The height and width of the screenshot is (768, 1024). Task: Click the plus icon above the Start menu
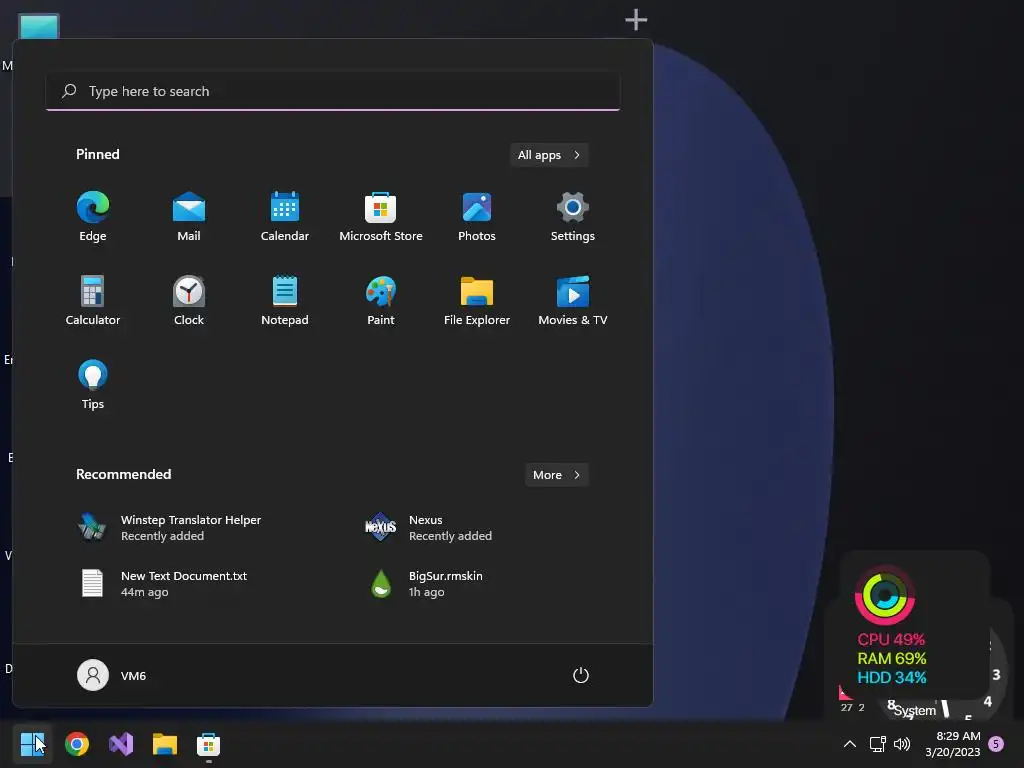tap(636, 20)
